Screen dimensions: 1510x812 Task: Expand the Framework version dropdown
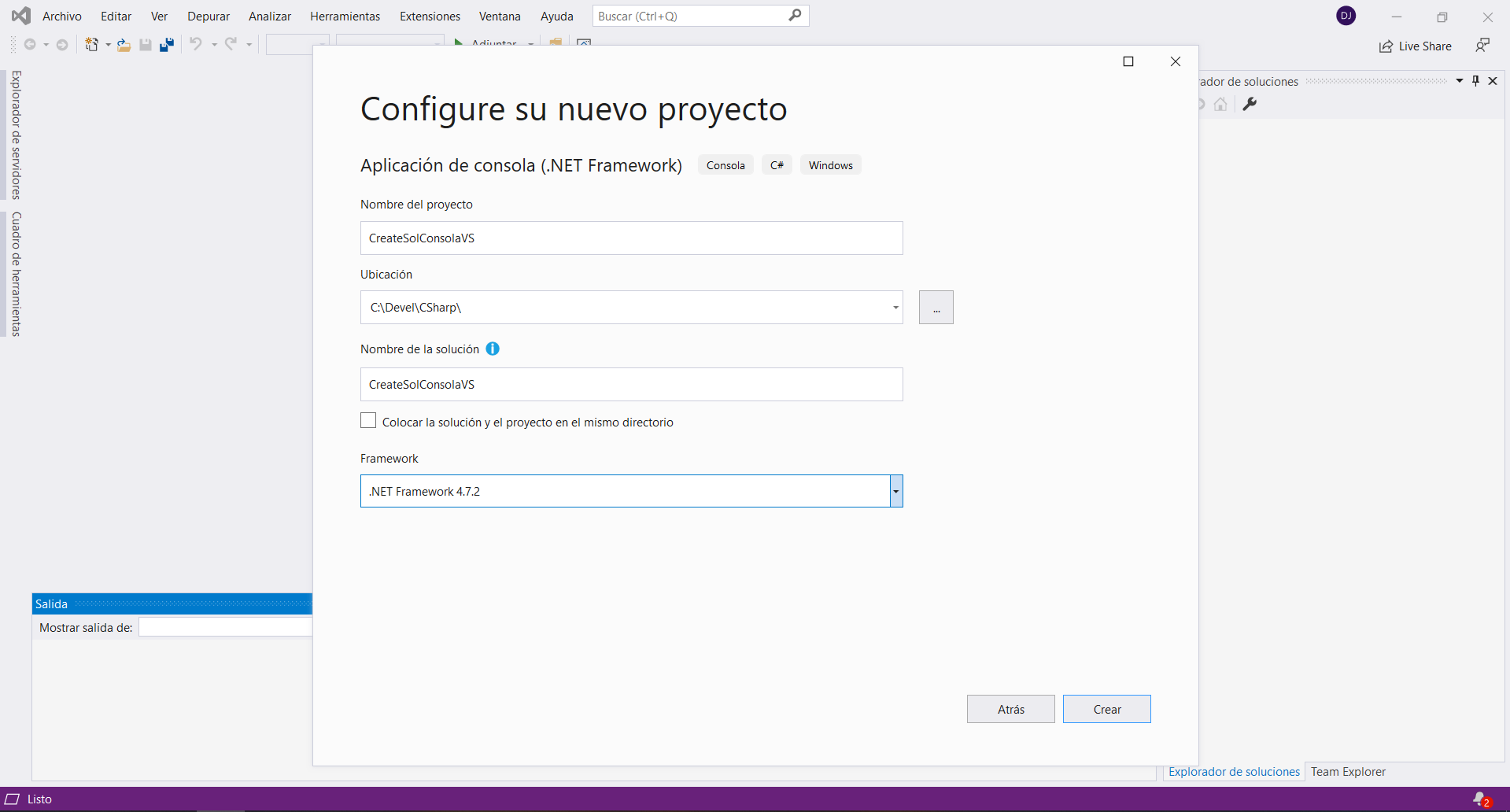point(895,491)
